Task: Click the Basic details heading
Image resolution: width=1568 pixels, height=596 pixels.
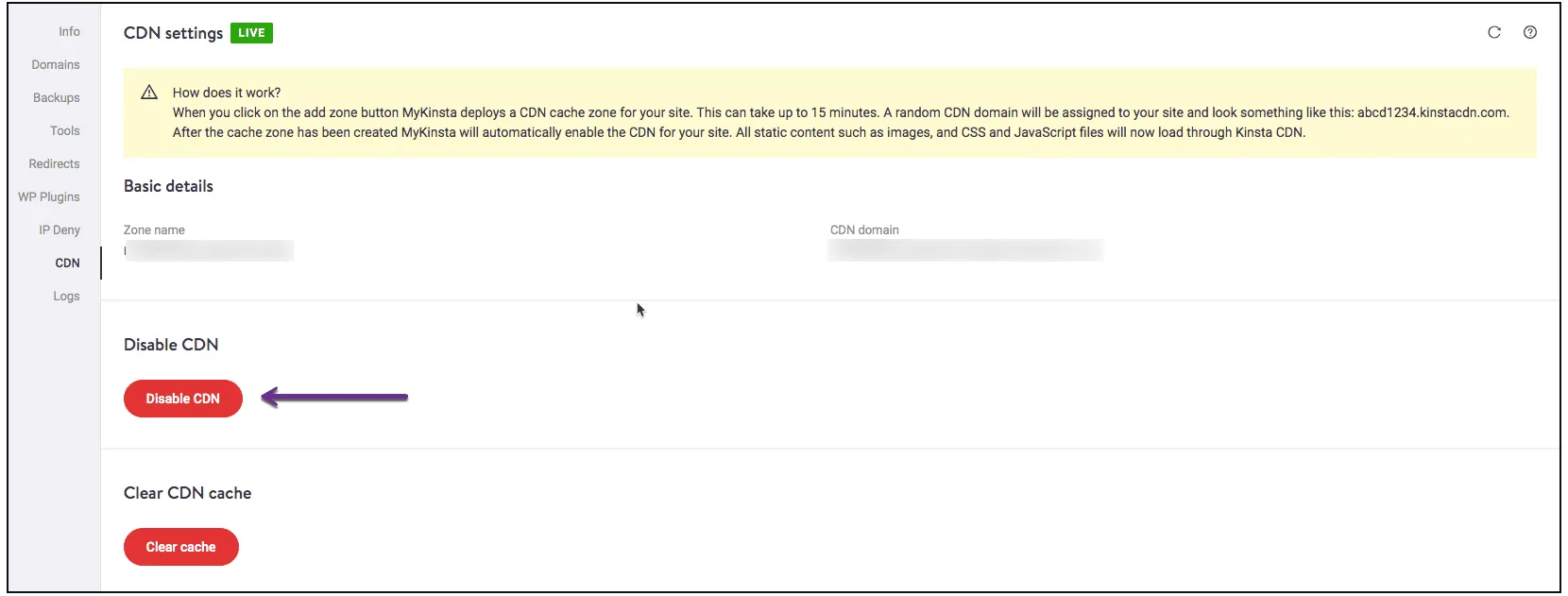Action: coord(168,186)
